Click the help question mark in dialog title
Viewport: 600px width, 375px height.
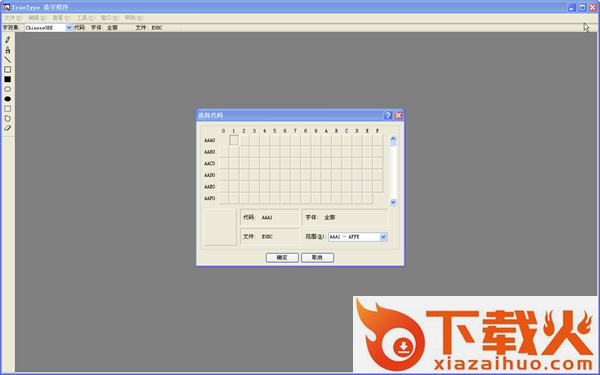tap(388, 115)
